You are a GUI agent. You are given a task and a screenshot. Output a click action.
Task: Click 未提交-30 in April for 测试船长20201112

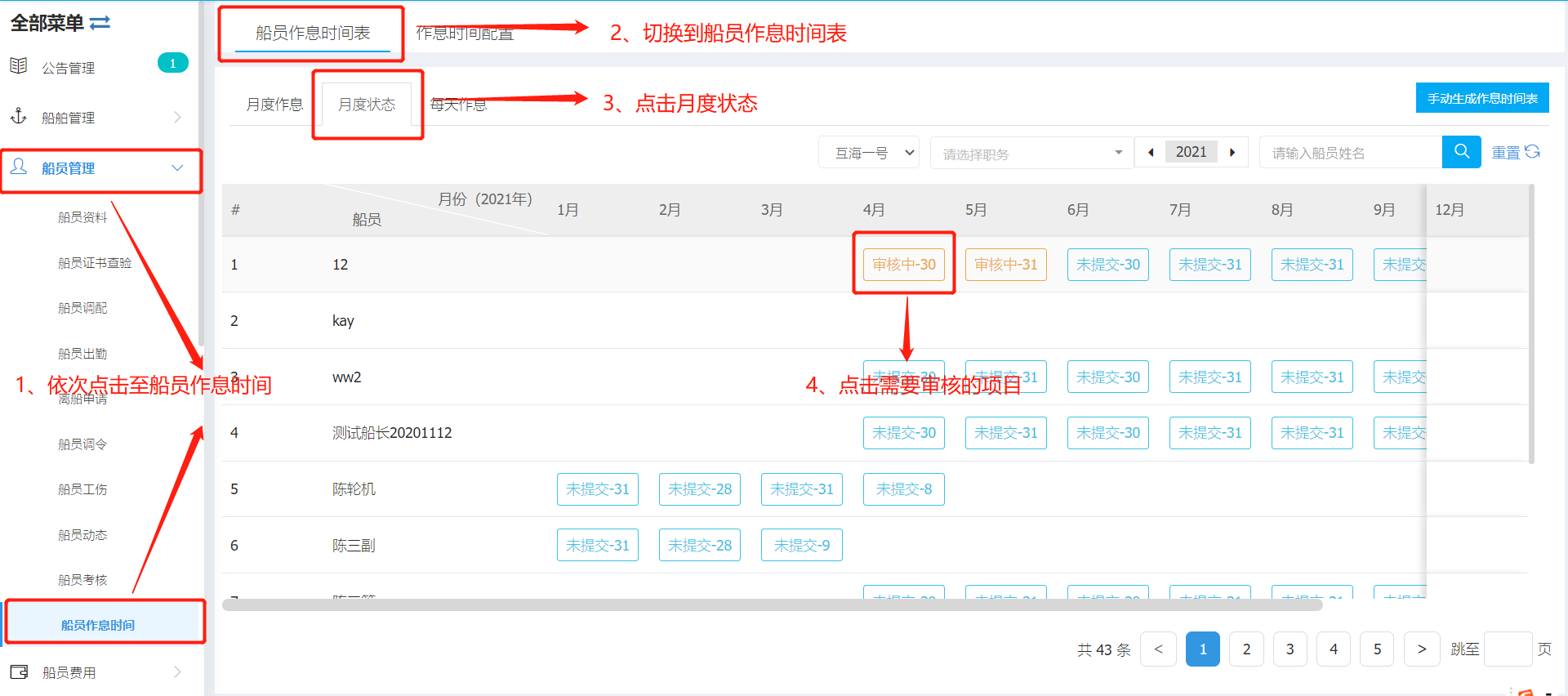pos(904,432)
